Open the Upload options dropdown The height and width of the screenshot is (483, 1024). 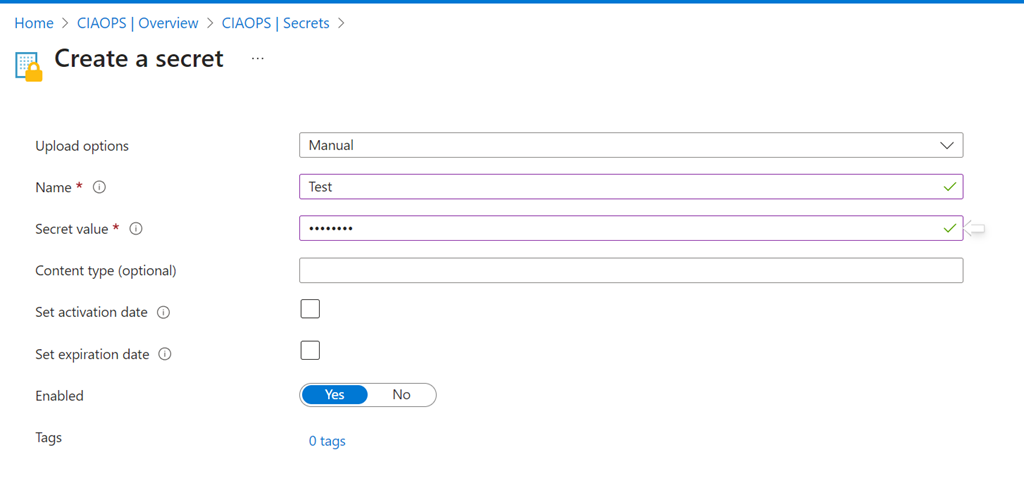[630, 145]
